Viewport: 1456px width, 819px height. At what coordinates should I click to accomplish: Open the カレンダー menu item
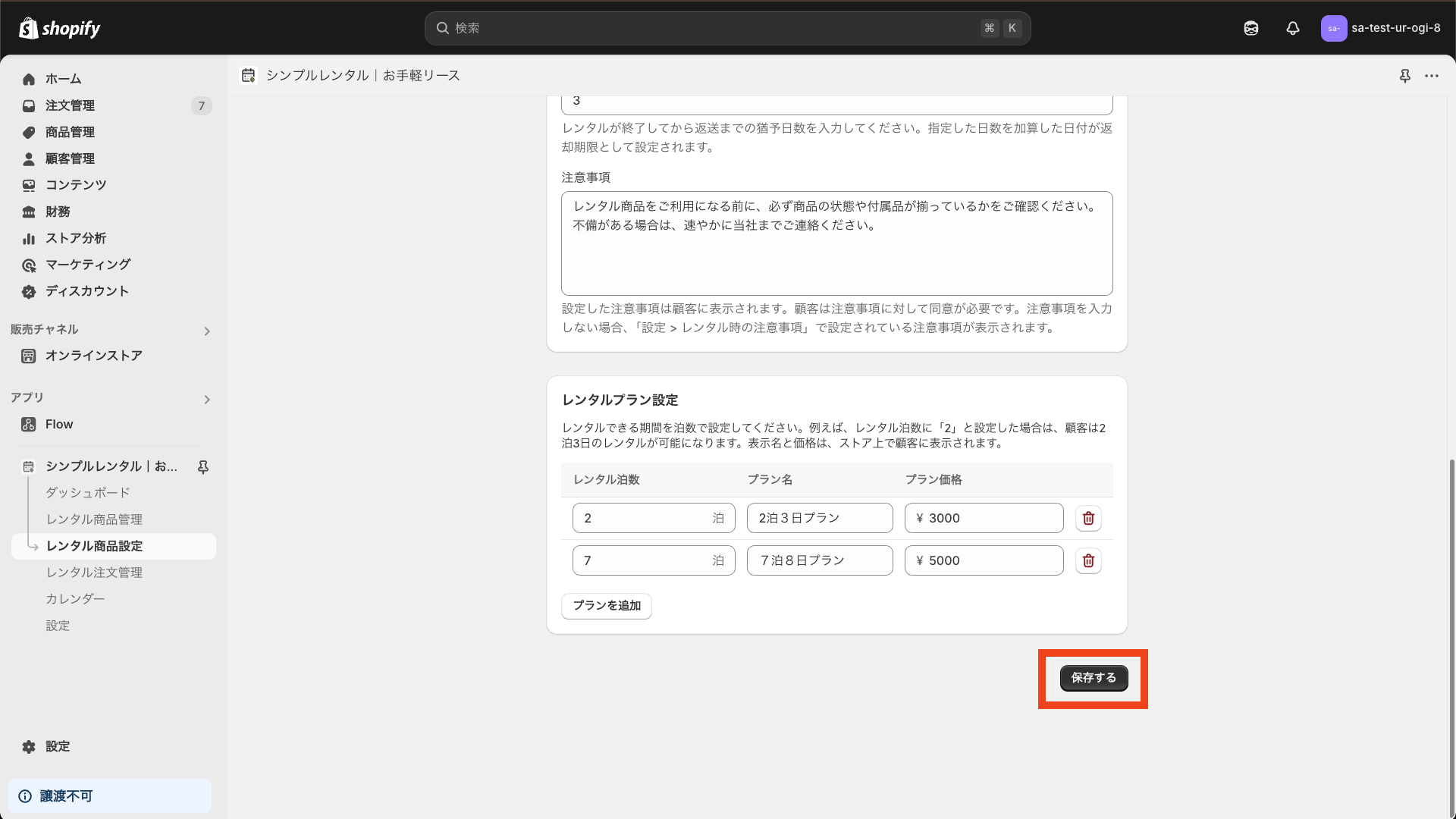pyautogui.click(x=75, y=599)
